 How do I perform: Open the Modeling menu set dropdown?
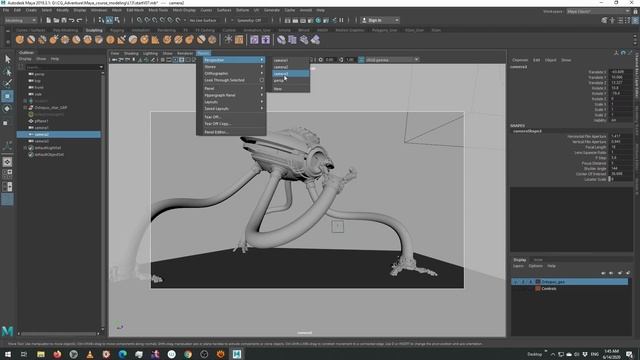click(20, 20)
